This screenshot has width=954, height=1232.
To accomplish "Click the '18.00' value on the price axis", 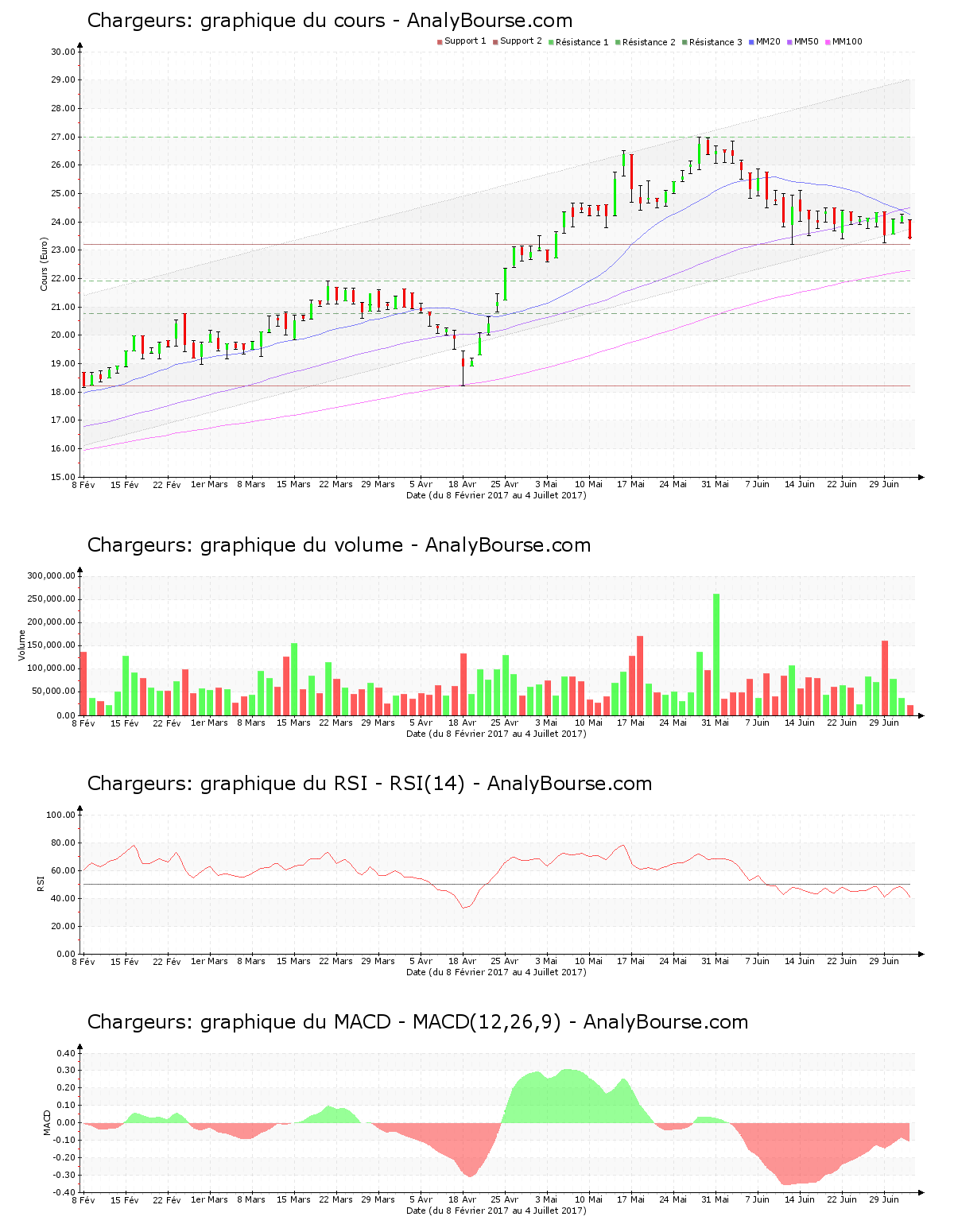I will pyautogui.click(x=64, y=392).
